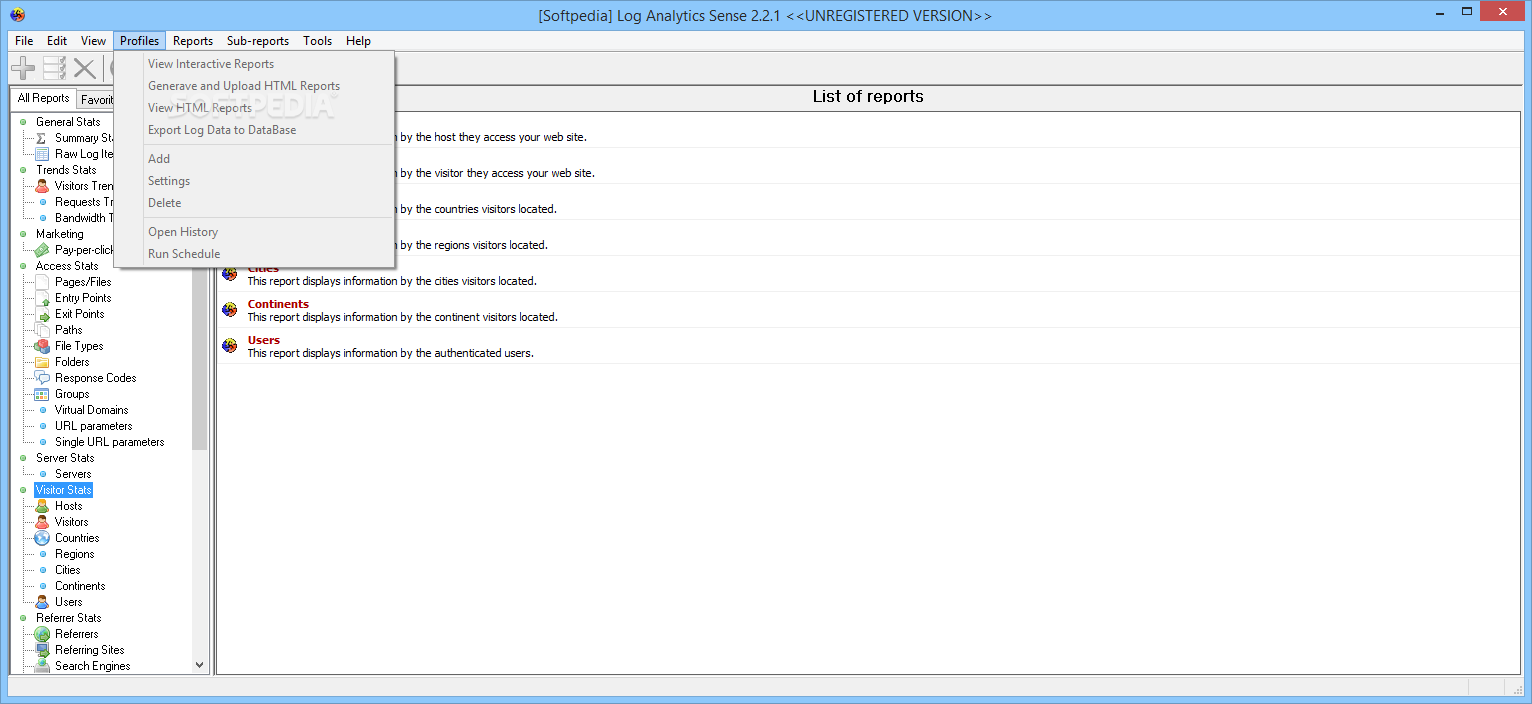1532x704 pixels.
Task: Click the Search Engines icon in tree
Action: coord(42,666)
